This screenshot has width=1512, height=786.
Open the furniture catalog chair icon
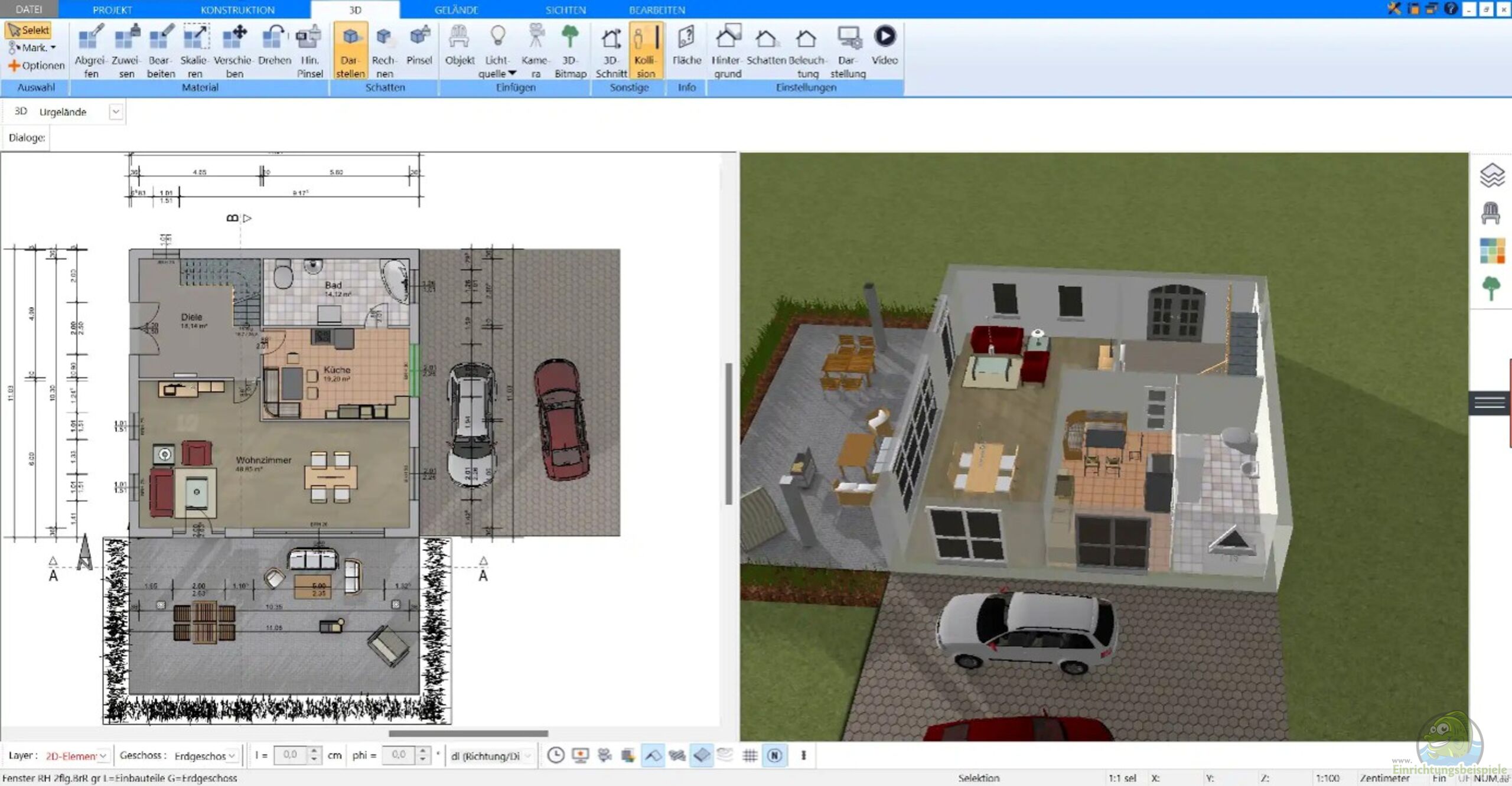1491,213
